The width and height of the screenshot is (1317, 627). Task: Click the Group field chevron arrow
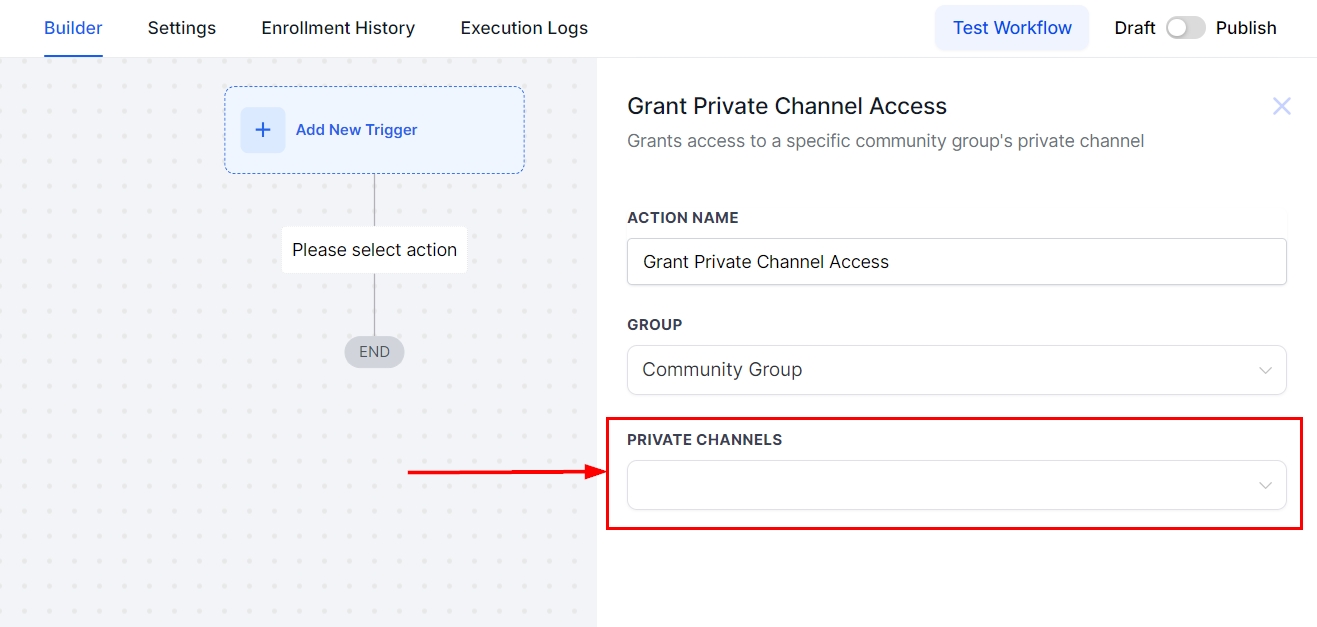tap(1265, 371)
